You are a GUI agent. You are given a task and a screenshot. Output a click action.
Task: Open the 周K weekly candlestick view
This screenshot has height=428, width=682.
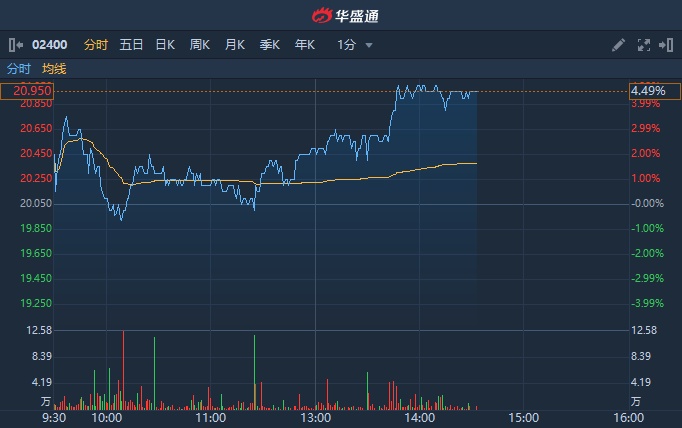pyautogui.click(x=200, y=45)
